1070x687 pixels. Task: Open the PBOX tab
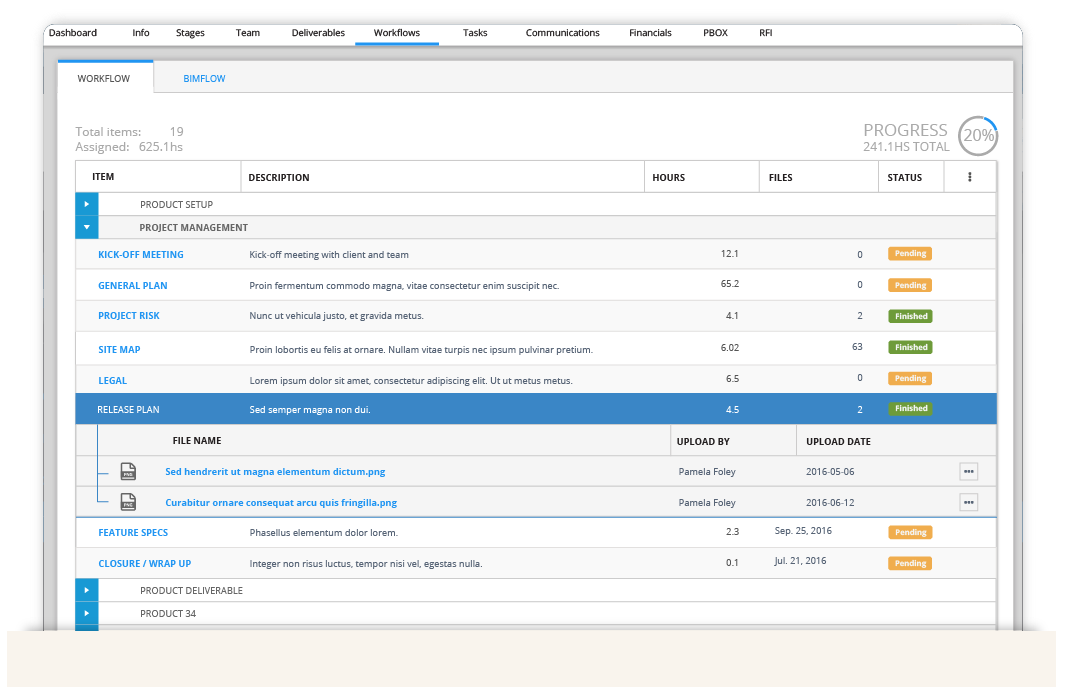715,33
